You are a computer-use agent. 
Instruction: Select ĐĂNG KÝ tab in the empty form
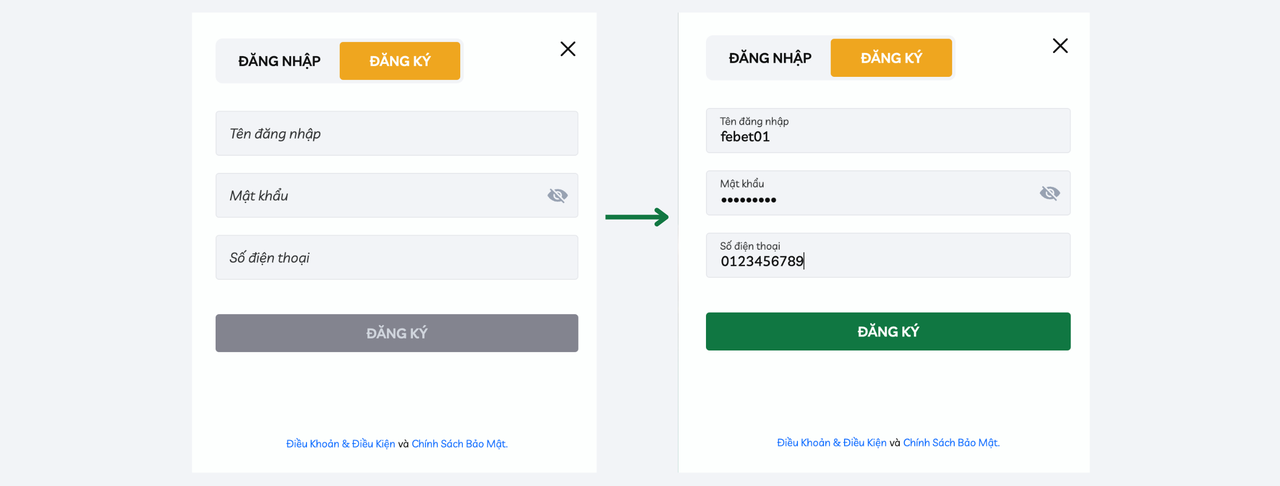pos(400,61)
